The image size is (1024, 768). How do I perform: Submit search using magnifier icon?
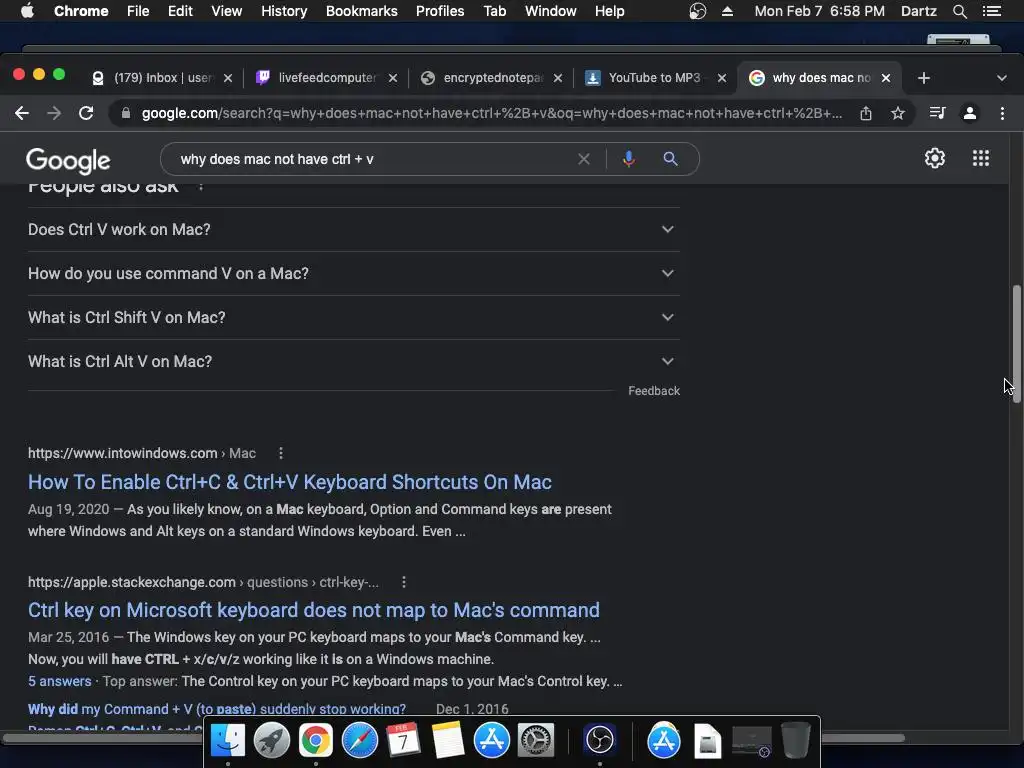(670, 159)
